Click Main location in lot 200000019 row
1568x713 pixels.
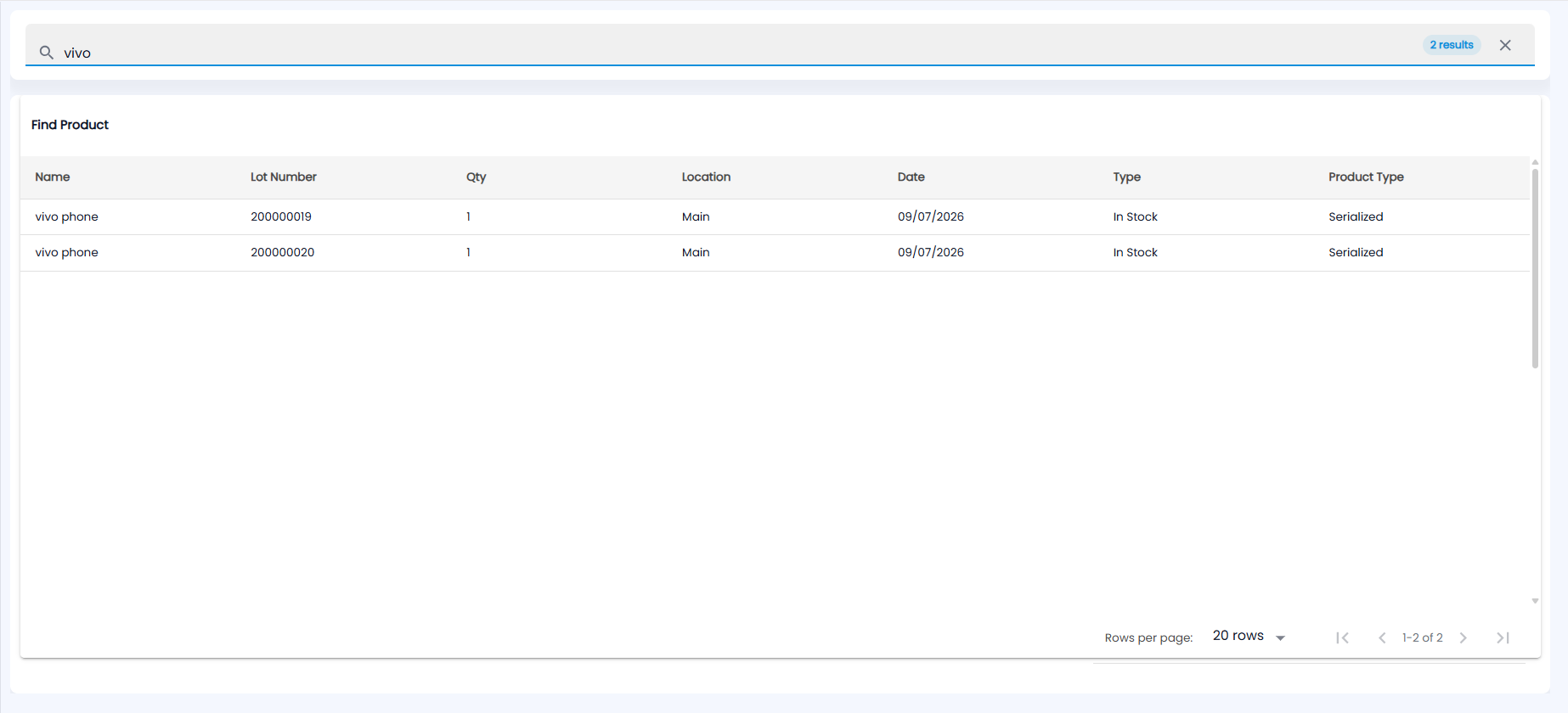[x=696, y=216]
